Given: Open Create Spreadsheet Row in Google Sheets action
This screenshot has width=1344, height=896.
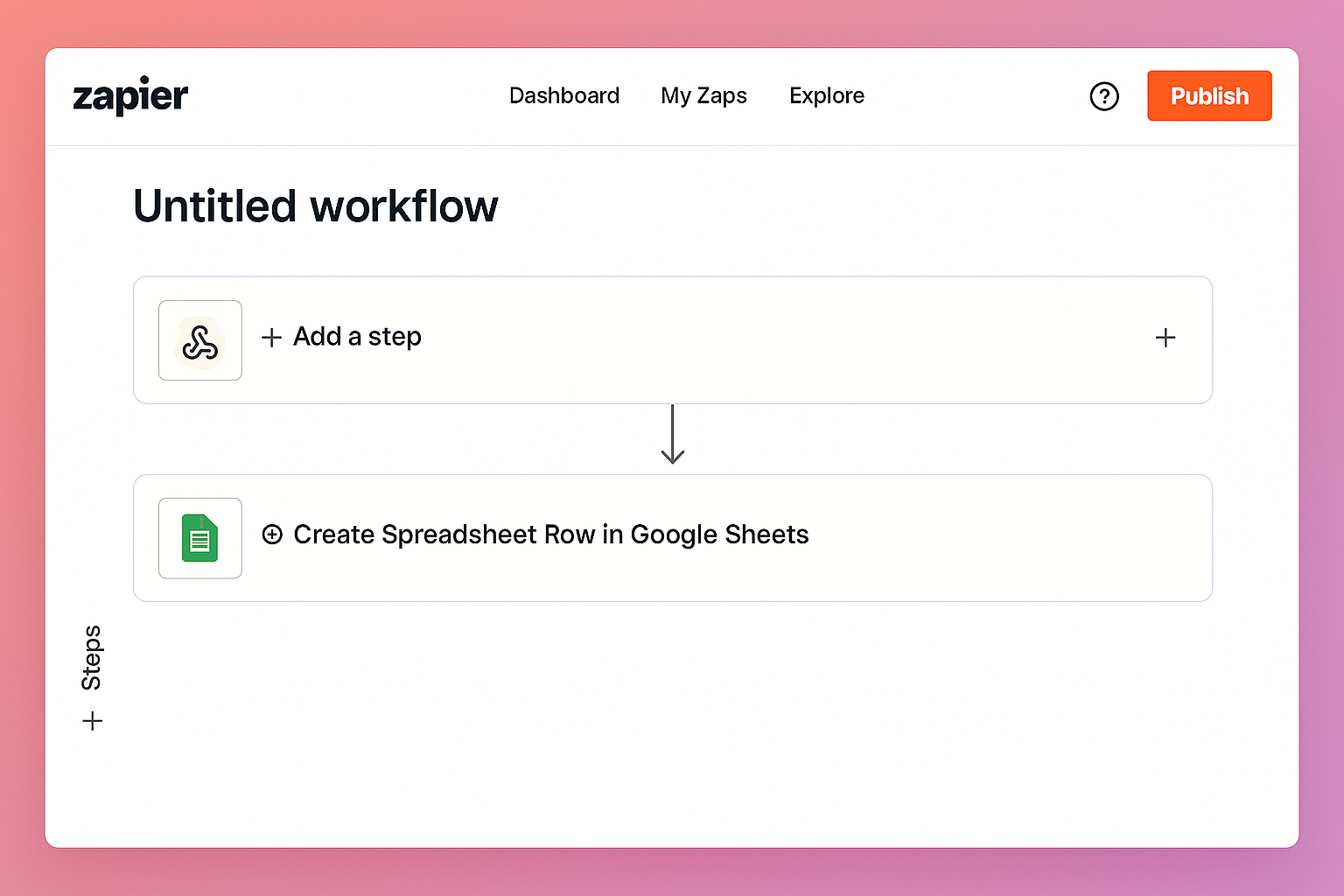Looking at the screenshot, I should (x=551, y=534).
